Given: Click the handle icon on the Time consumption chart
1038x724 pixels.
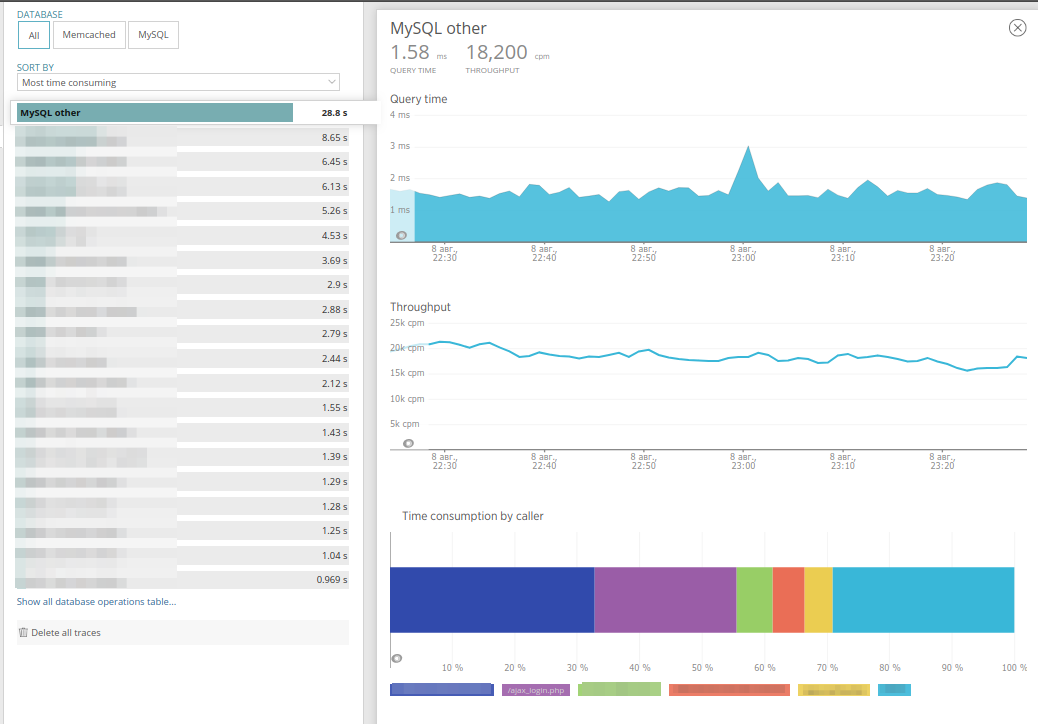Looking at the screenshot, I should pyautogui.click(x=397, y=657).
